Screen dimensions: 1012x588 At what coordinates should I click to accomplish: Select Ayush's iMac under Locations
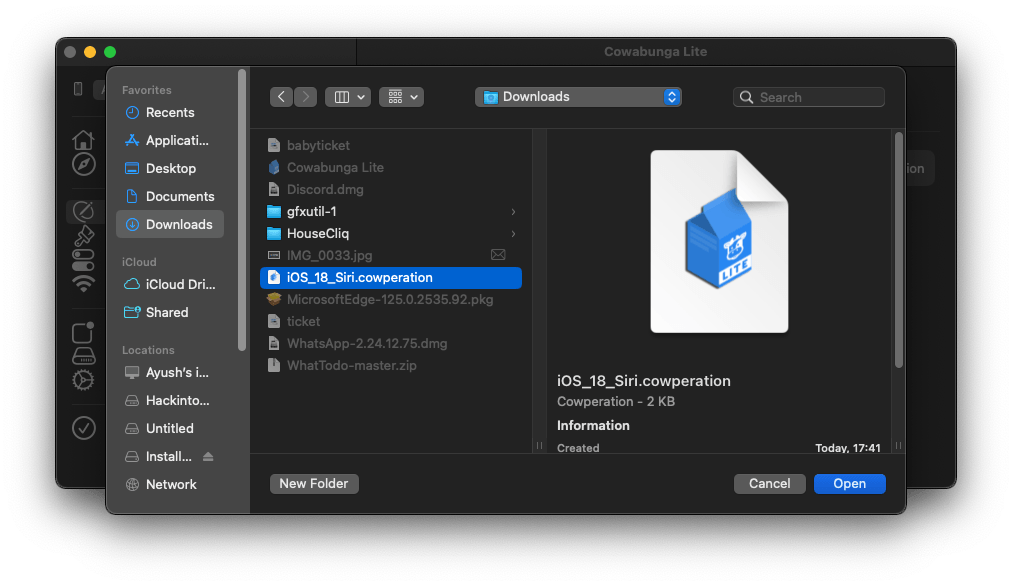point(170,372)
